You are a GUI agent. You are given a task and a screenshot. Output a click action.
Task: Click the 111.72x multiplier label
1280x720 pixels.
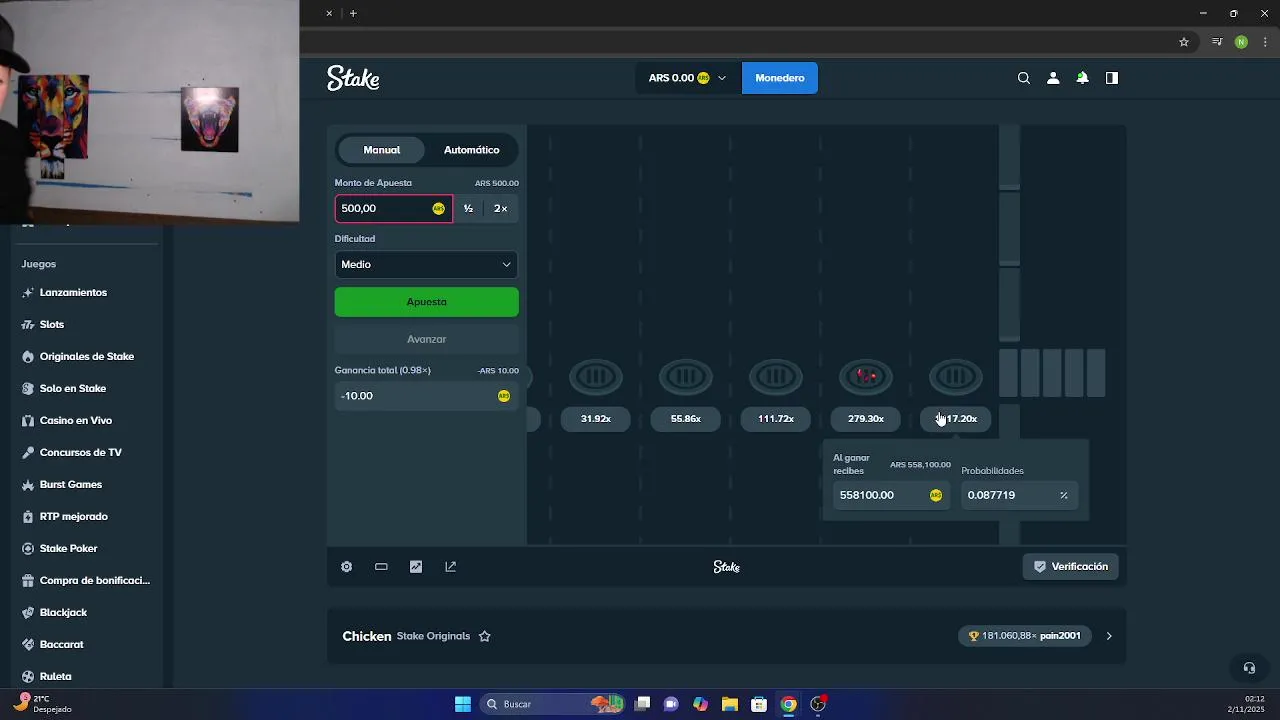tap(776, 419)
